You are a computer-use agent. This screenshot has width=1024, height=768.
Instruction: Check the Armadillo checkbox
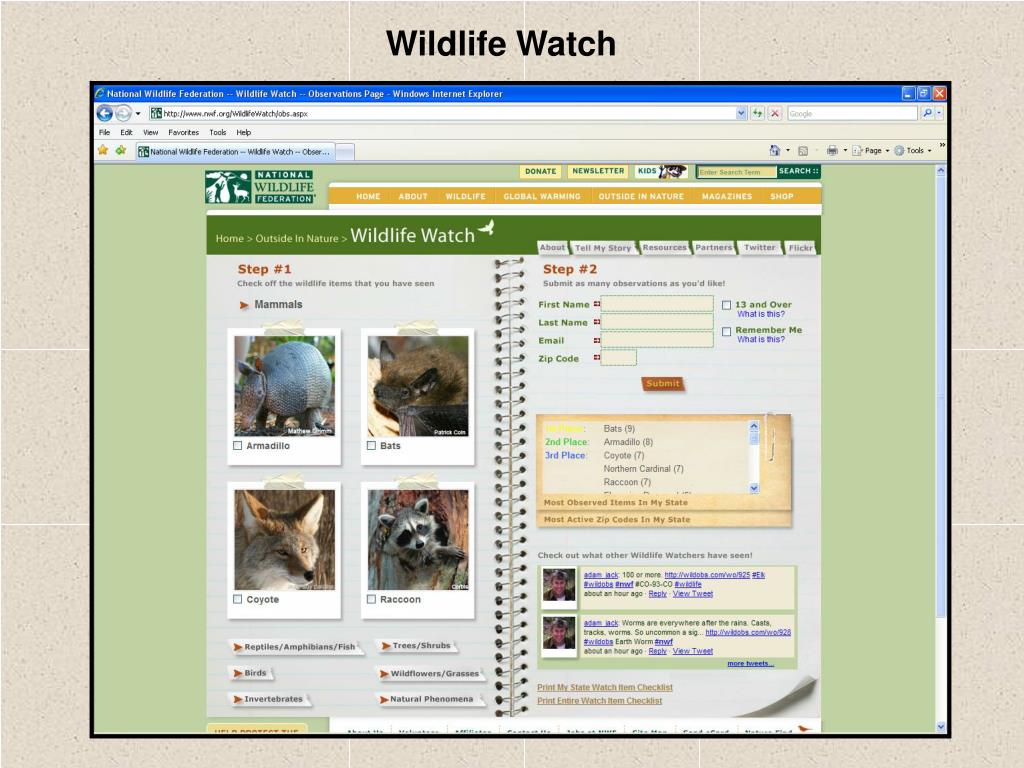238,445
